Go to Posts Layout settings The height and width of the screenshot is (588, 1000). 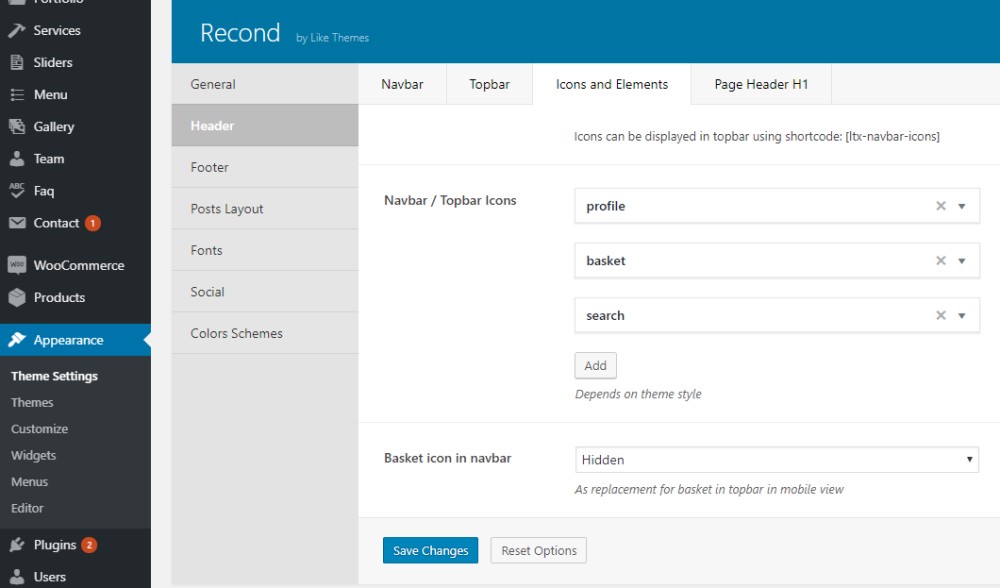point(265,209)
